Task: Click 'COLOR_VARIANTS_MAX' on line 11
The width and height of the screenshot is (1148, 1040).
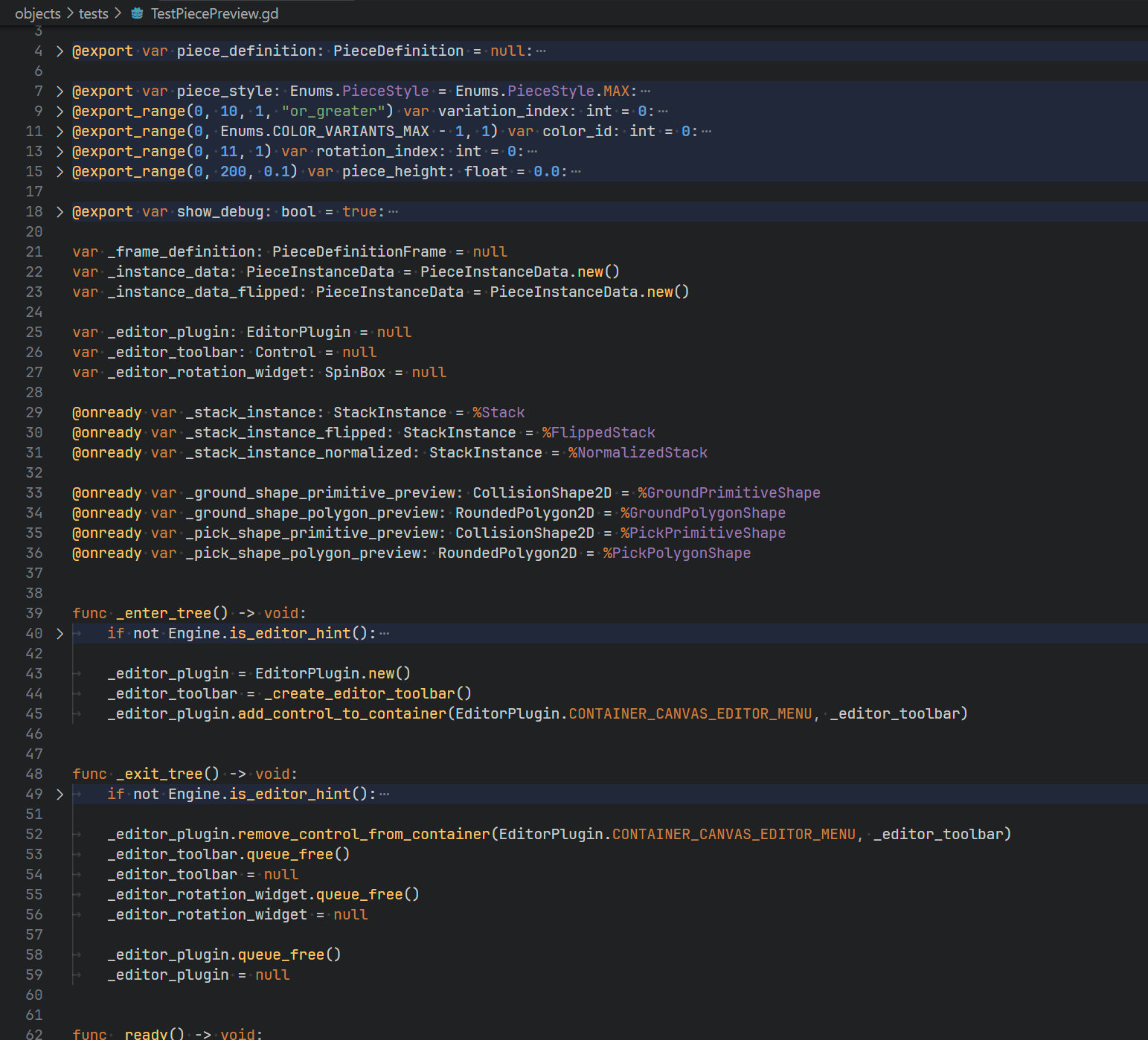Action: [x=350, y=132]
